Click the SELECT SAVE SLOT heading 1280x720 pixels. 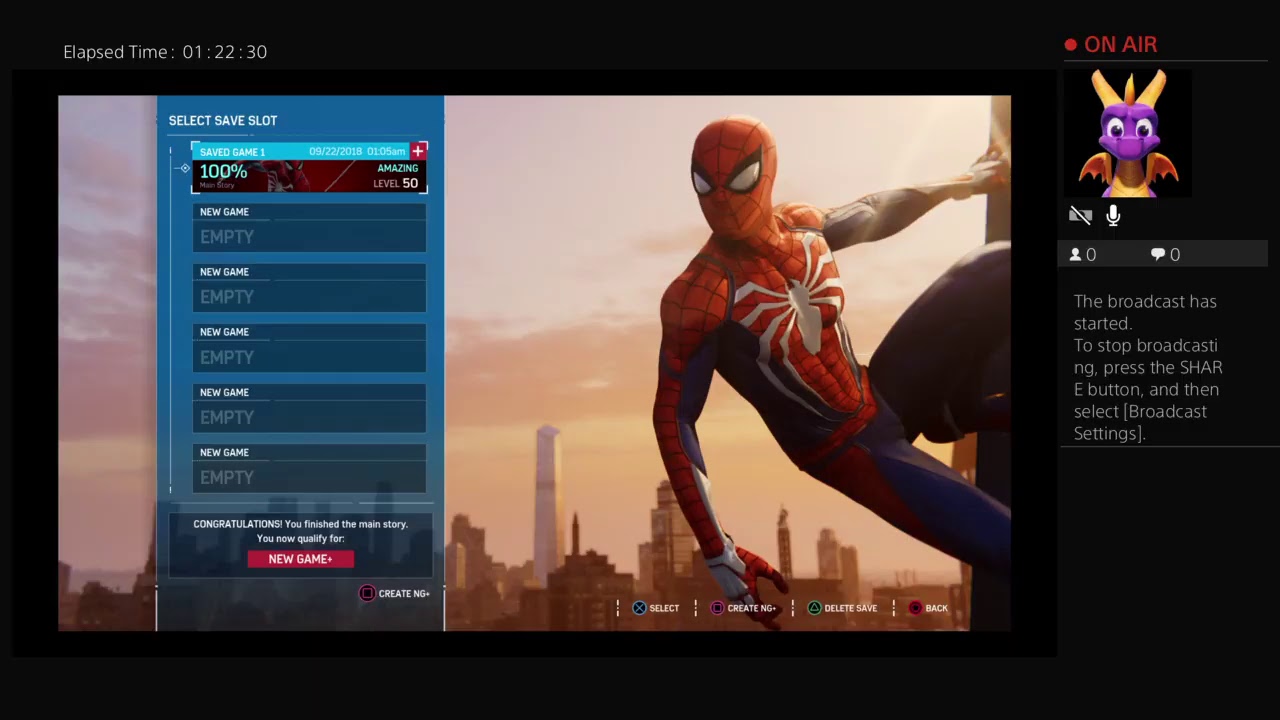pos(223,121)
